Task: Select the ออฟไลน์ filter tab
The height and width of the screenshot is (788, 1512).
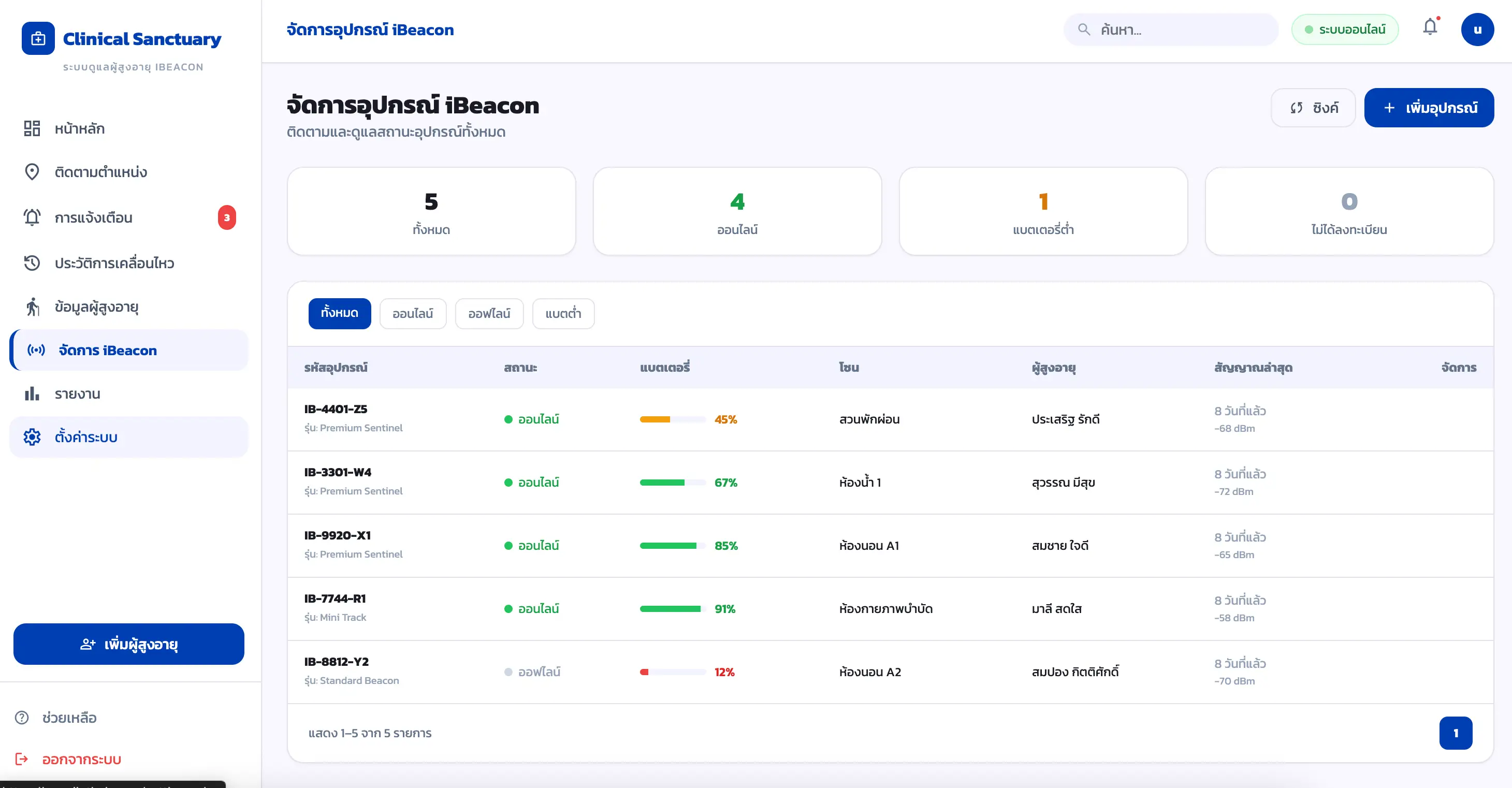Action: [x=489, y=314]
